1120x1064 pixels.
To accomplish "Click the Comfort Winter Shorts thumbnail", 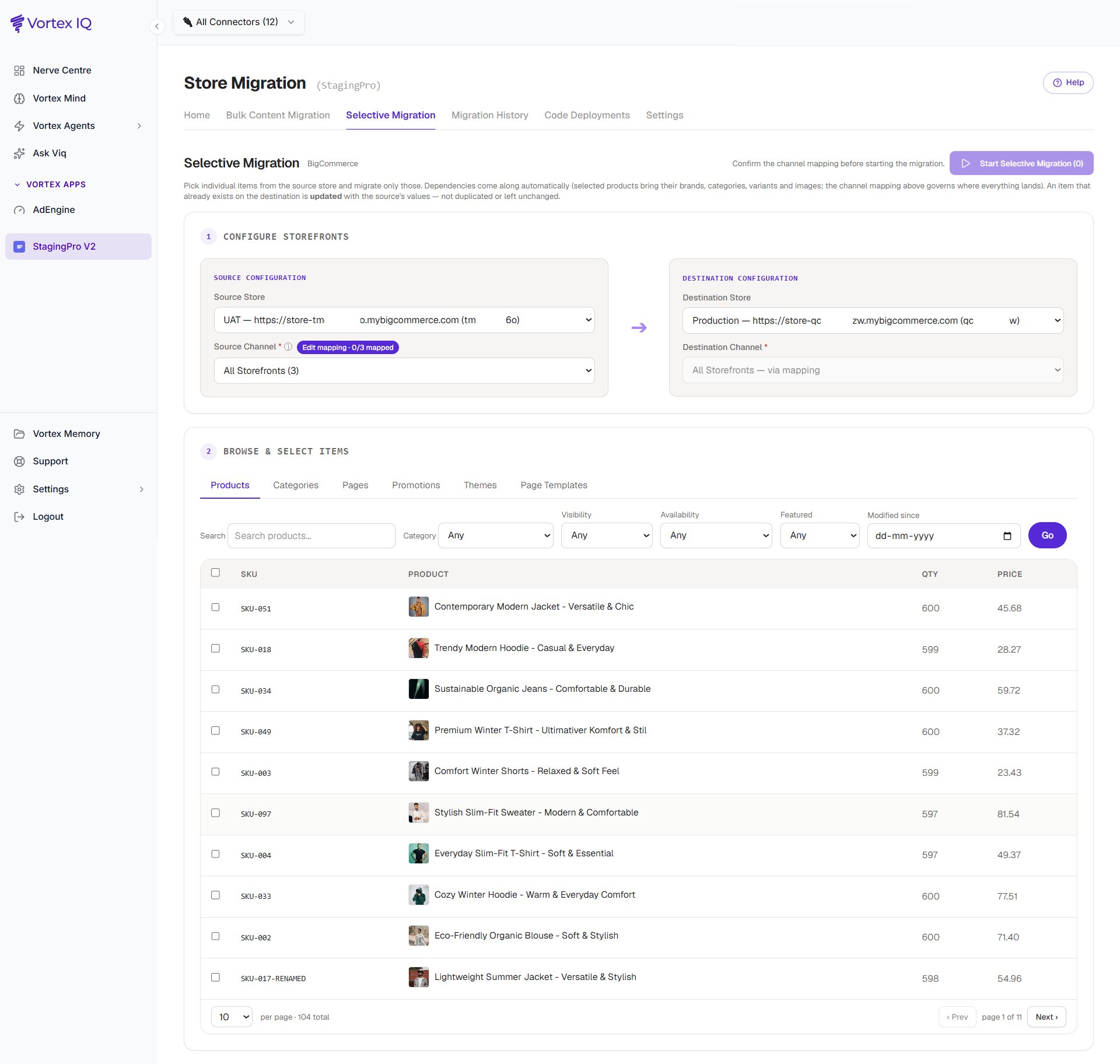I will [x=418, y=771].
